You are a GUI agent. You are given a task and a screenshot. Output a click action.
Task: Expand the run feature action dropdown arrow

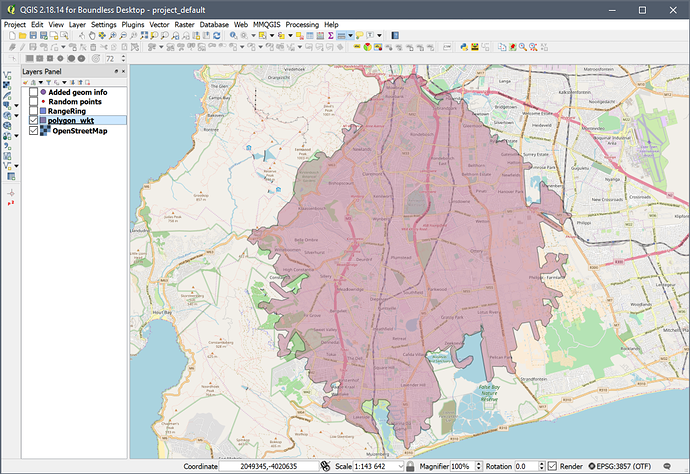(253, 36)
